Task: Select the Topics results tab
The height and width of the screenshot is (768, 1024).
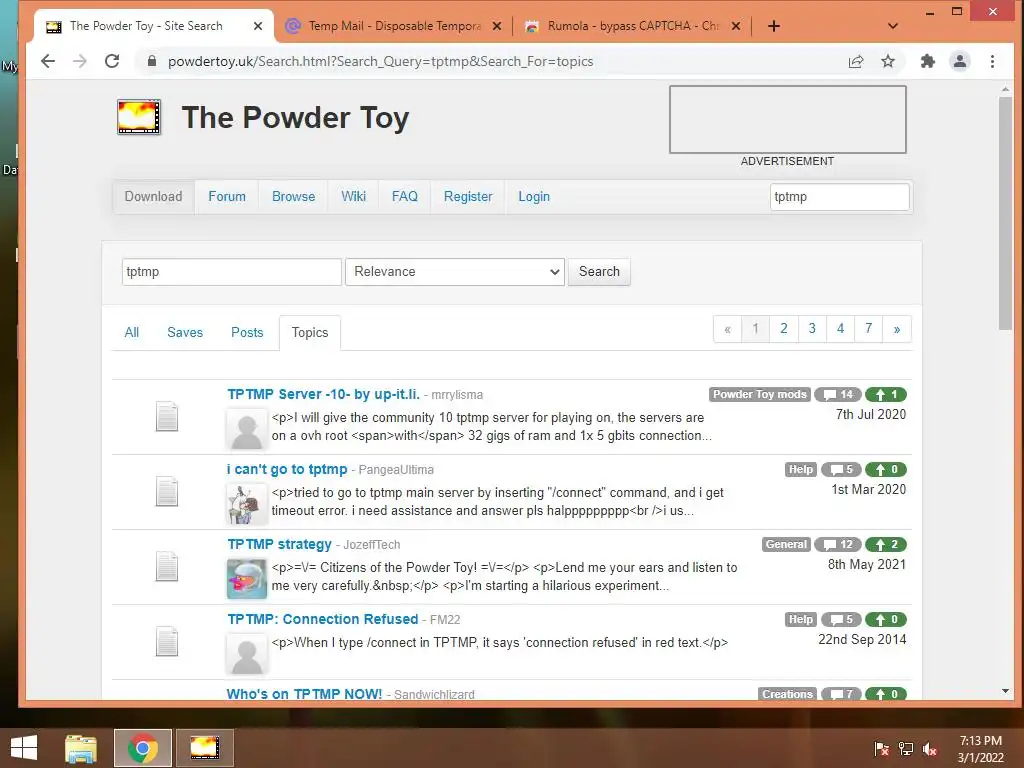Action: (310, 332)
